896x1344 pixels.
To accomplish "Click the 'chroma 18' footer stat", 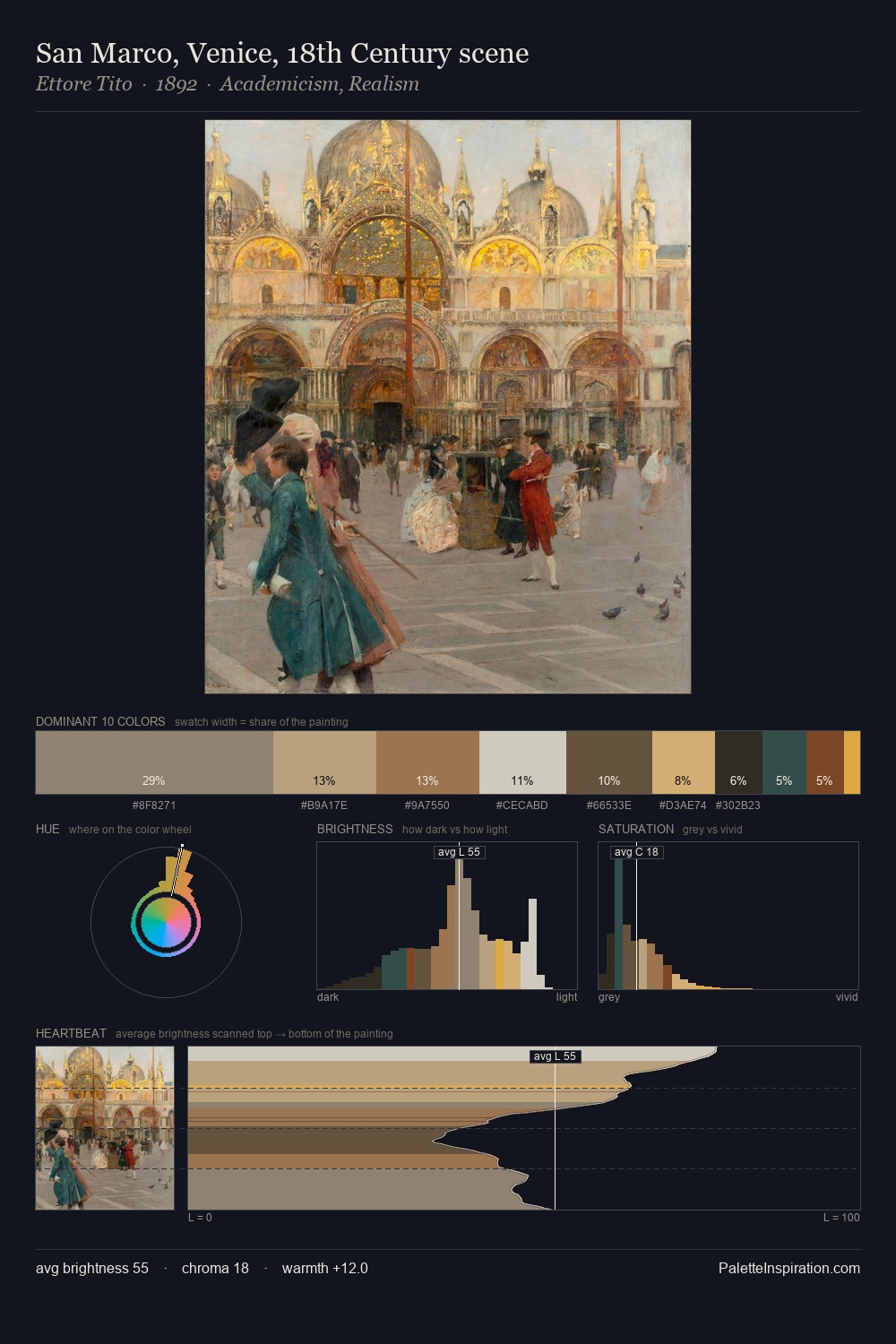I will [x=215, y=1268].
